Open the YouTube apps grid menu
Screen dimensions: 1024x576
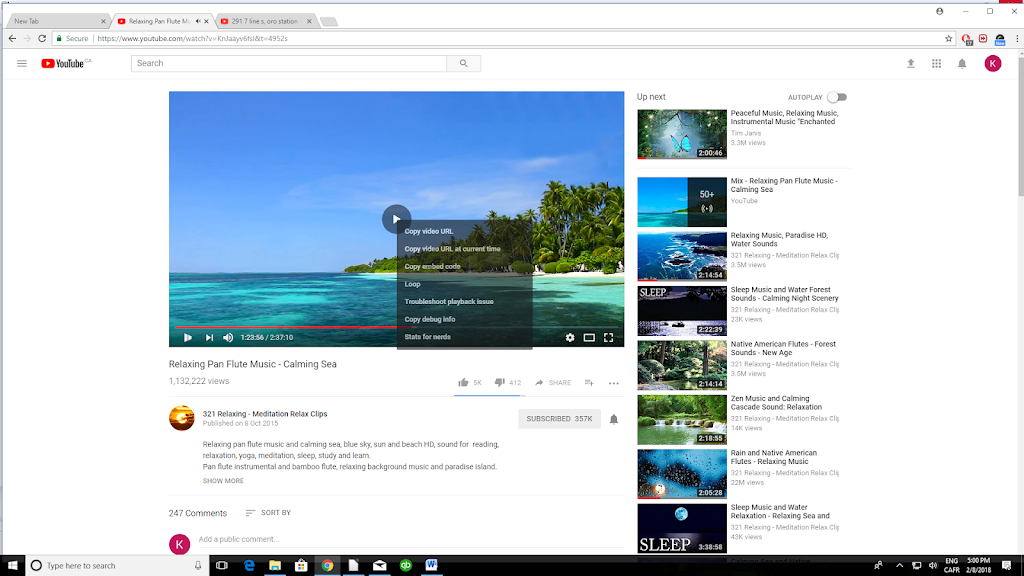(x=936, y=63)
